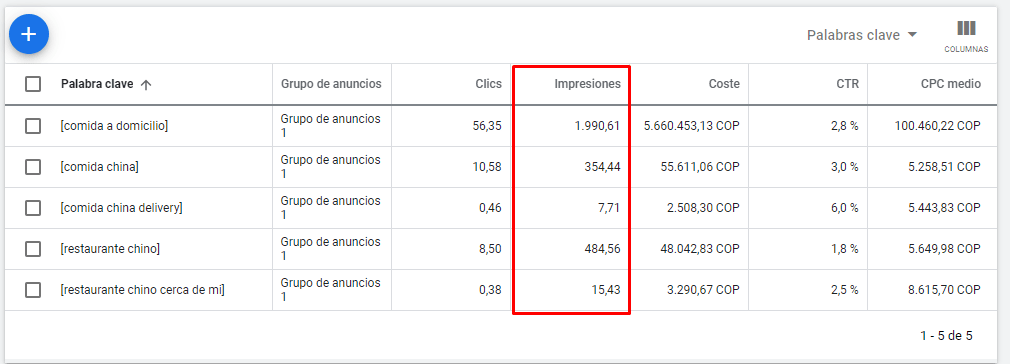Toggle the select-all checkbox in header
This screenshot has width=1010, height=364.
[33, 84]
